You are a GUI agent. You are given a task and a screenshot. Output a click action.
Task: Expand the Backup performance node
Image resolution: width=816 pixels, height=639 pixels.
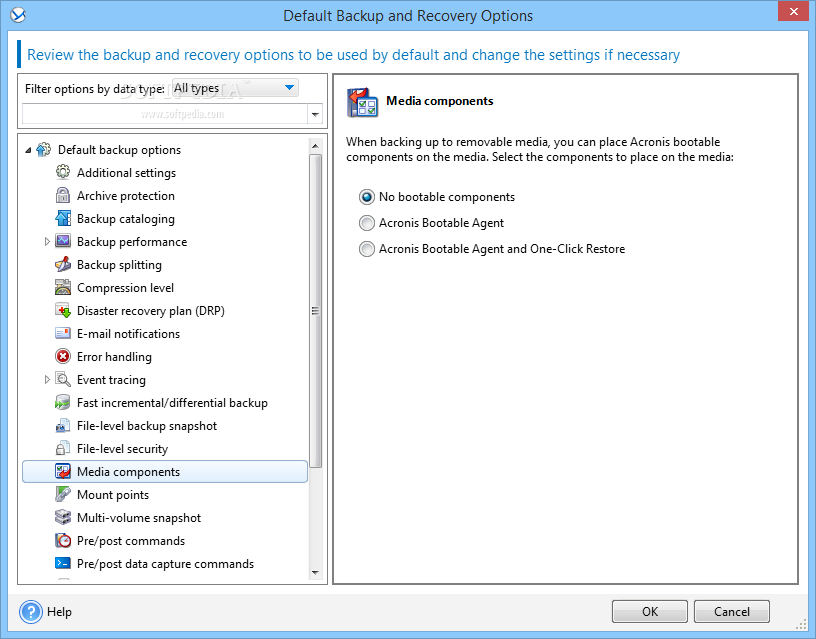pos(47,241)
